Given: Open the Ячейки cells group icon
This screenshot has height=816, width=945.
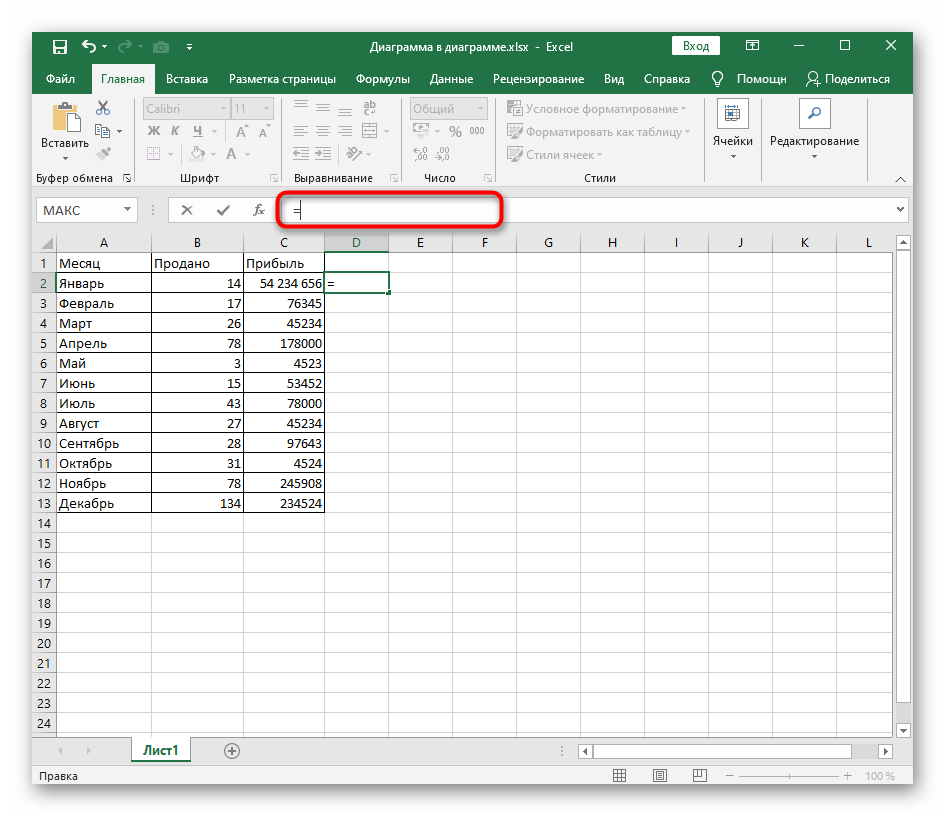Looking at the screenshot, I should (x=732, y=115).
